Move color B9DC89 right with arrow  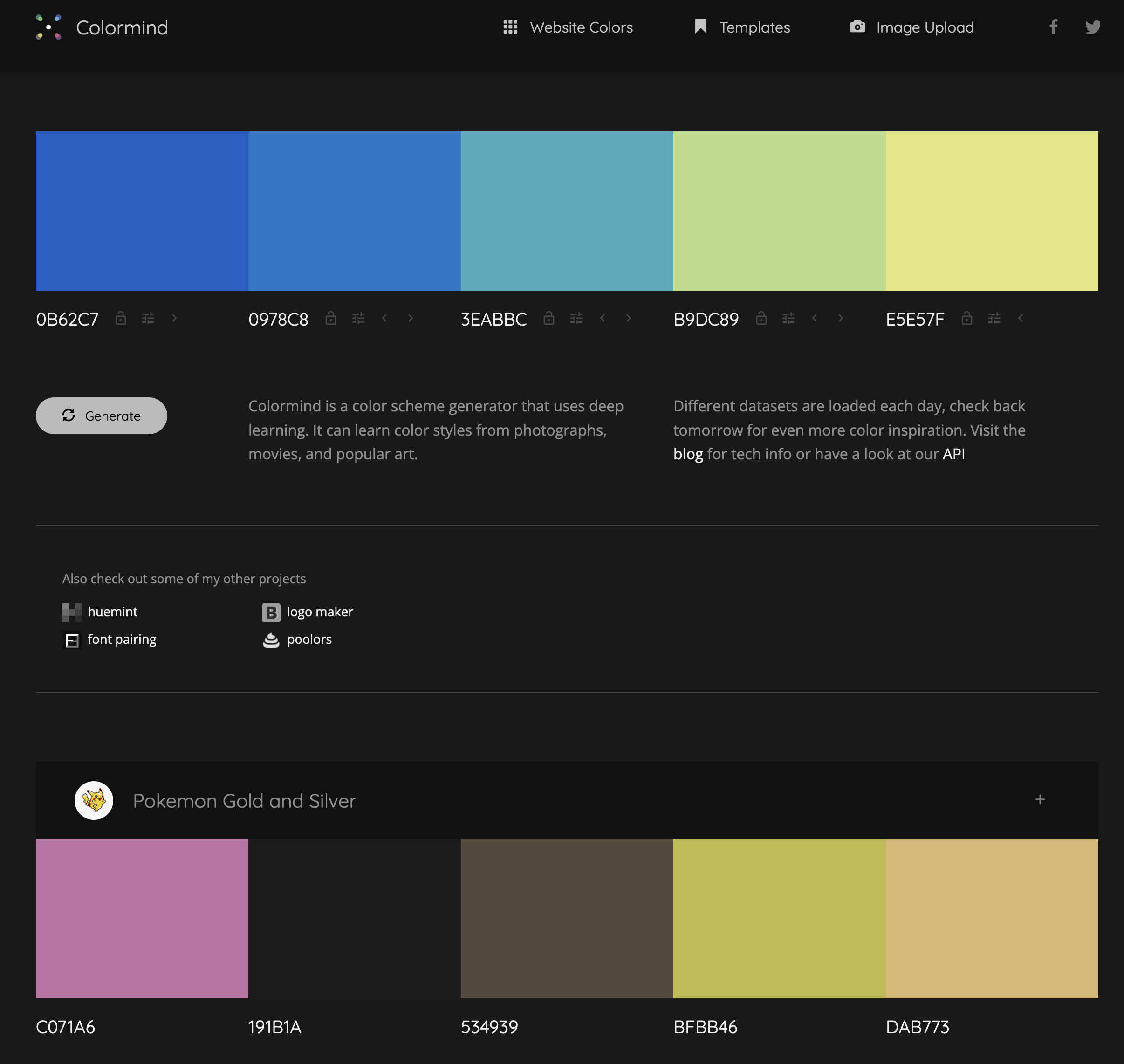tap(840, 318)
